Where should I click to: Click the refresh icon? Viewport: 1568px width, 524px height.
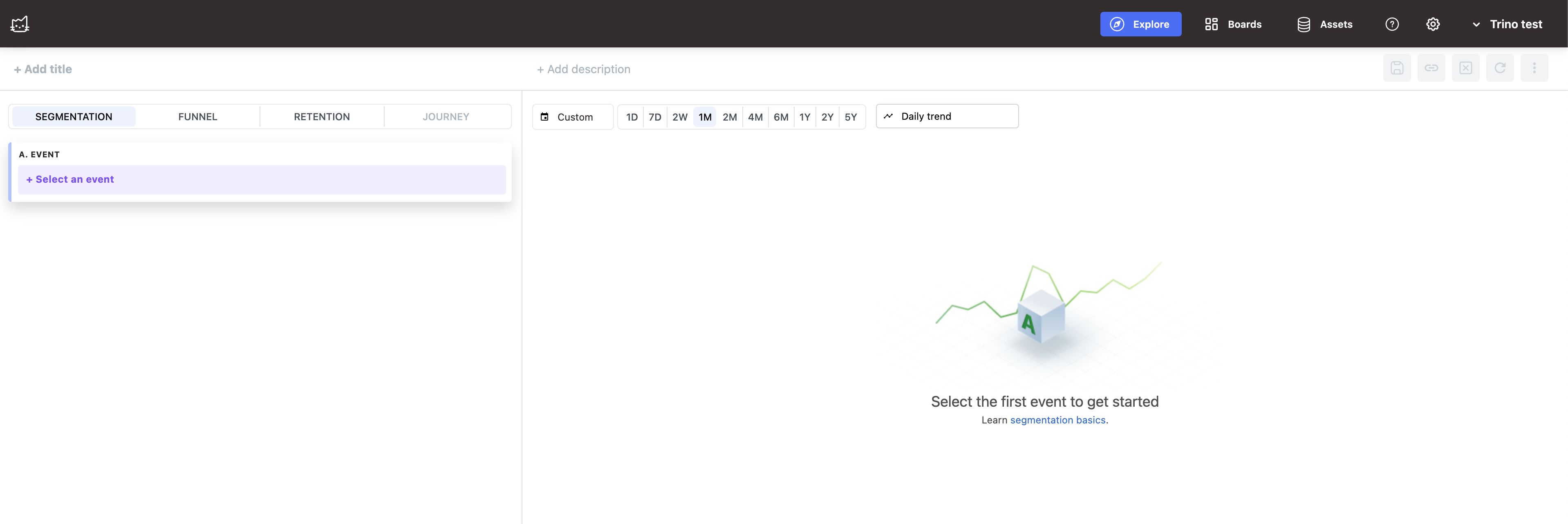pyautogui.click(x=1499, y=68)
